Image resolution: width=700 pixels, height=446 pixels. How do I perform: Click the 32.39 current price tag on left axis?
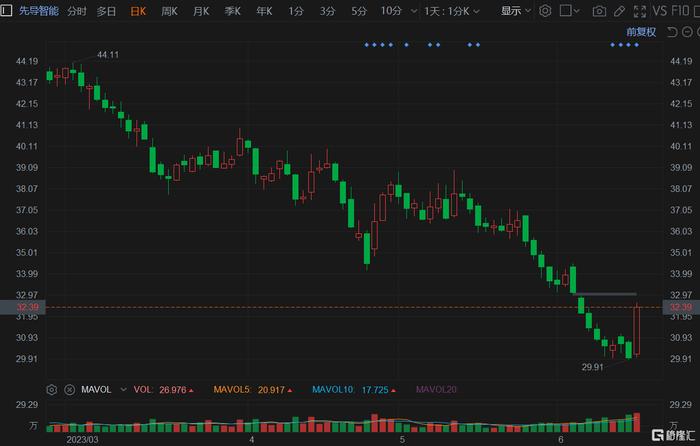pyautogui.click(x=22, y=307)
